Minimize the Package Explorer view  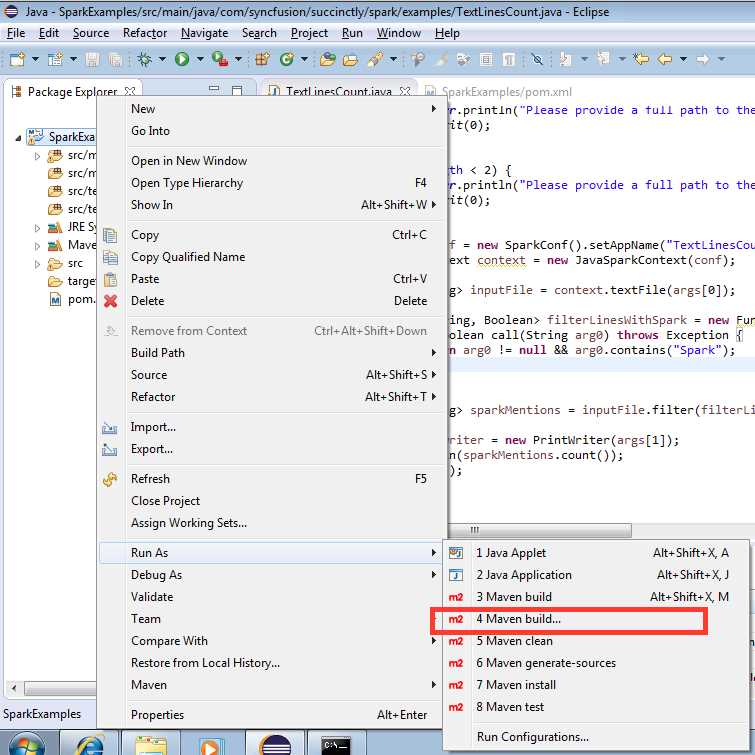[214, 89]
